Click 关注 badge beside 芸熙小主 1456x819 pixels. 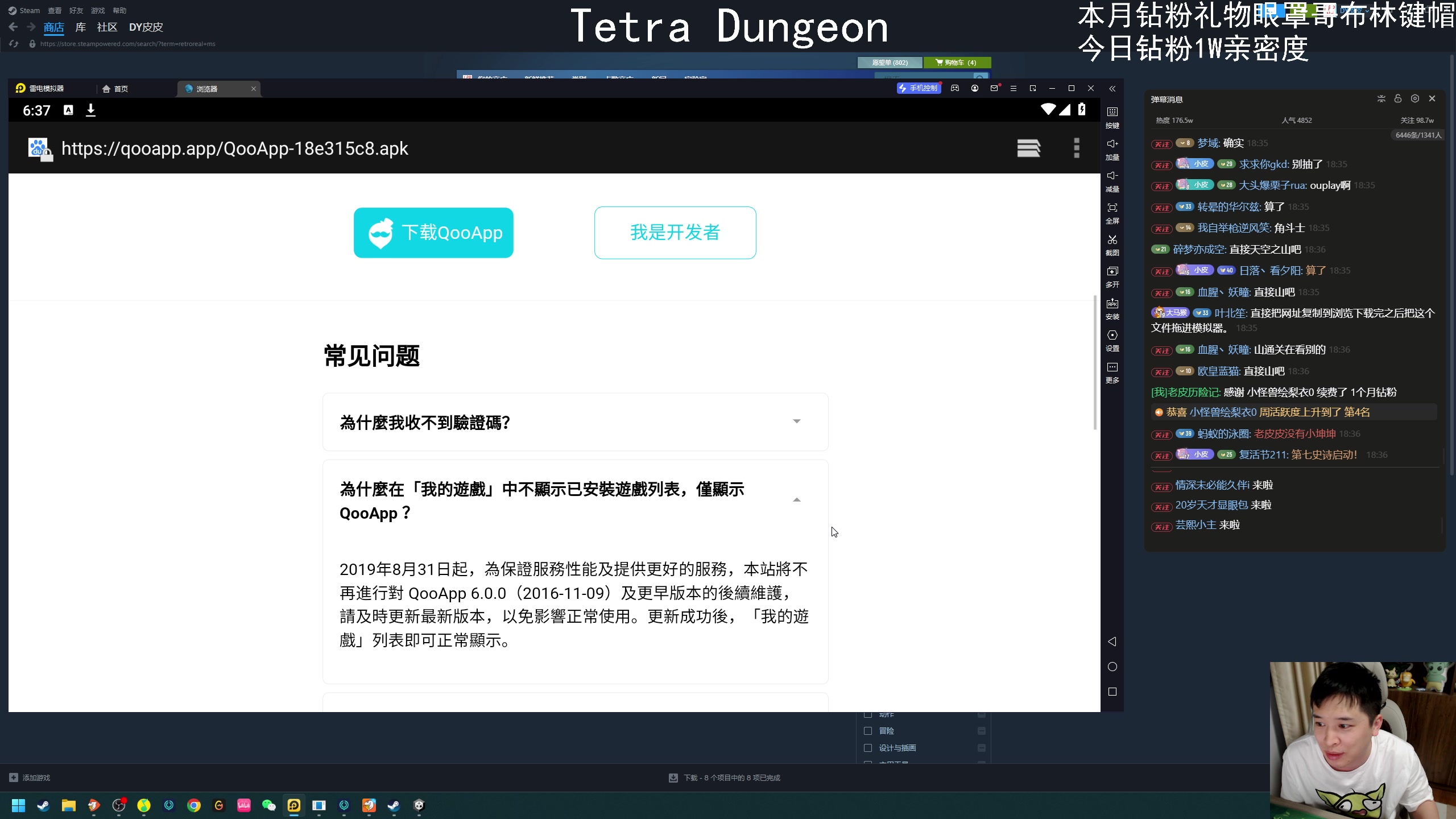[x=1161, y=527]
